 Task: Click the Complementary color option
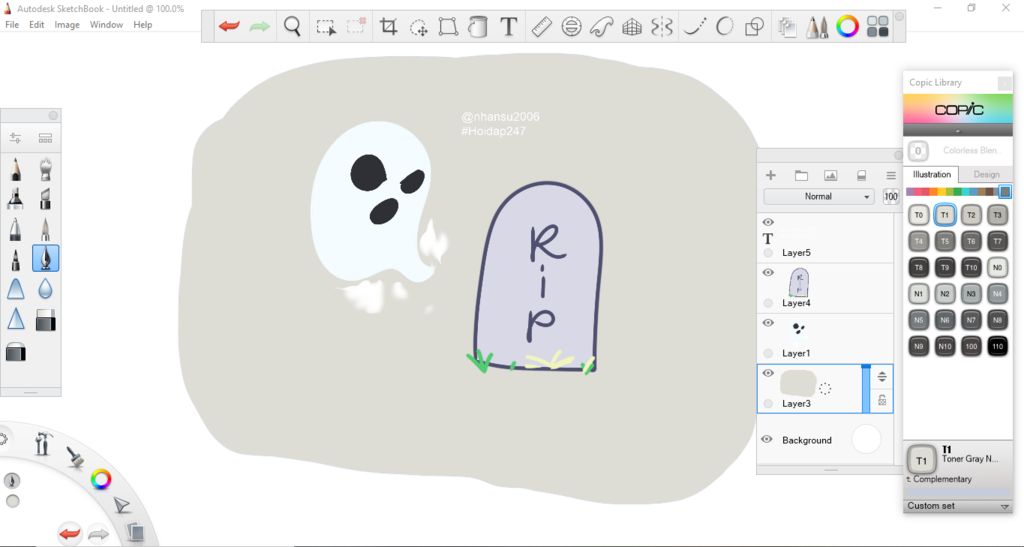938,479
